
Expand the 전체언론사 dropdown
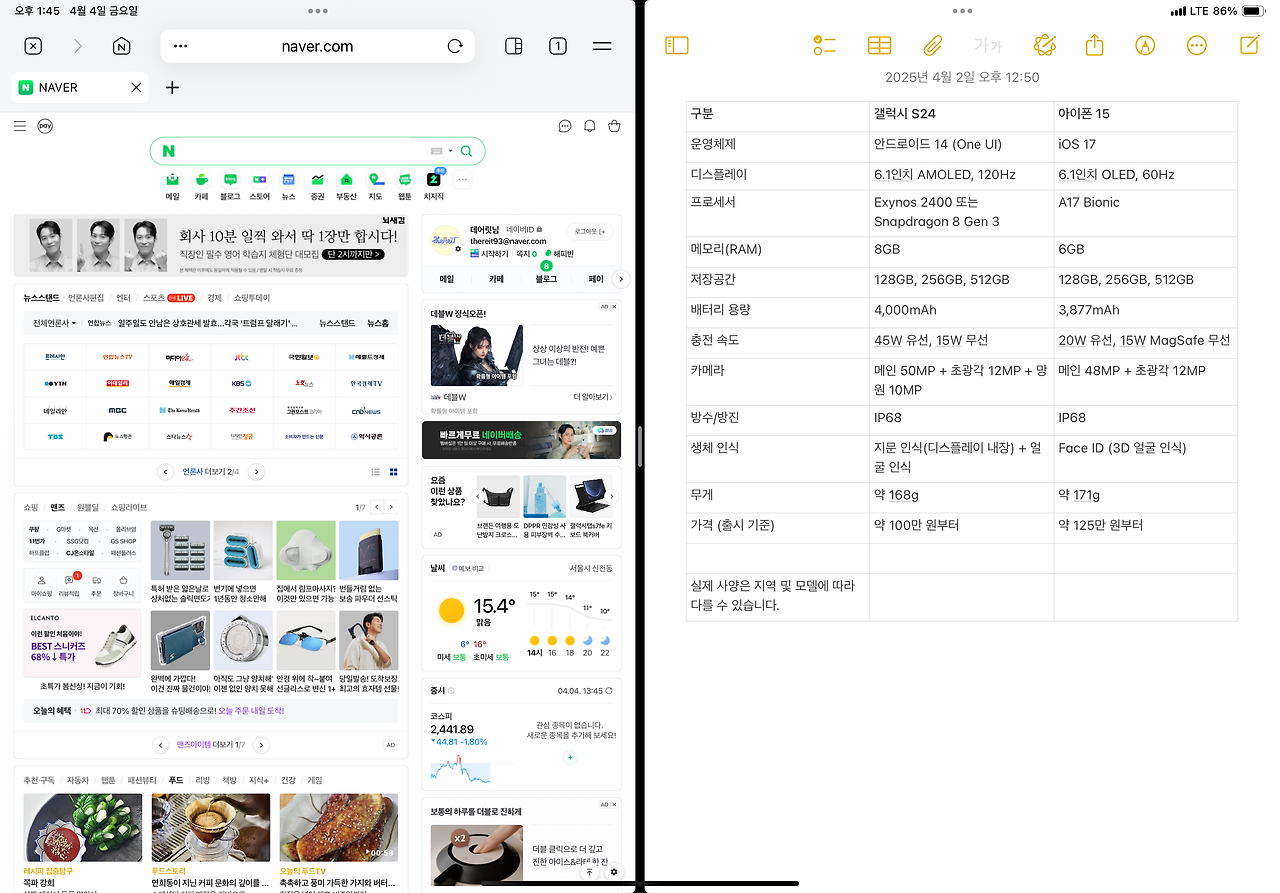[x=54, y=323]
